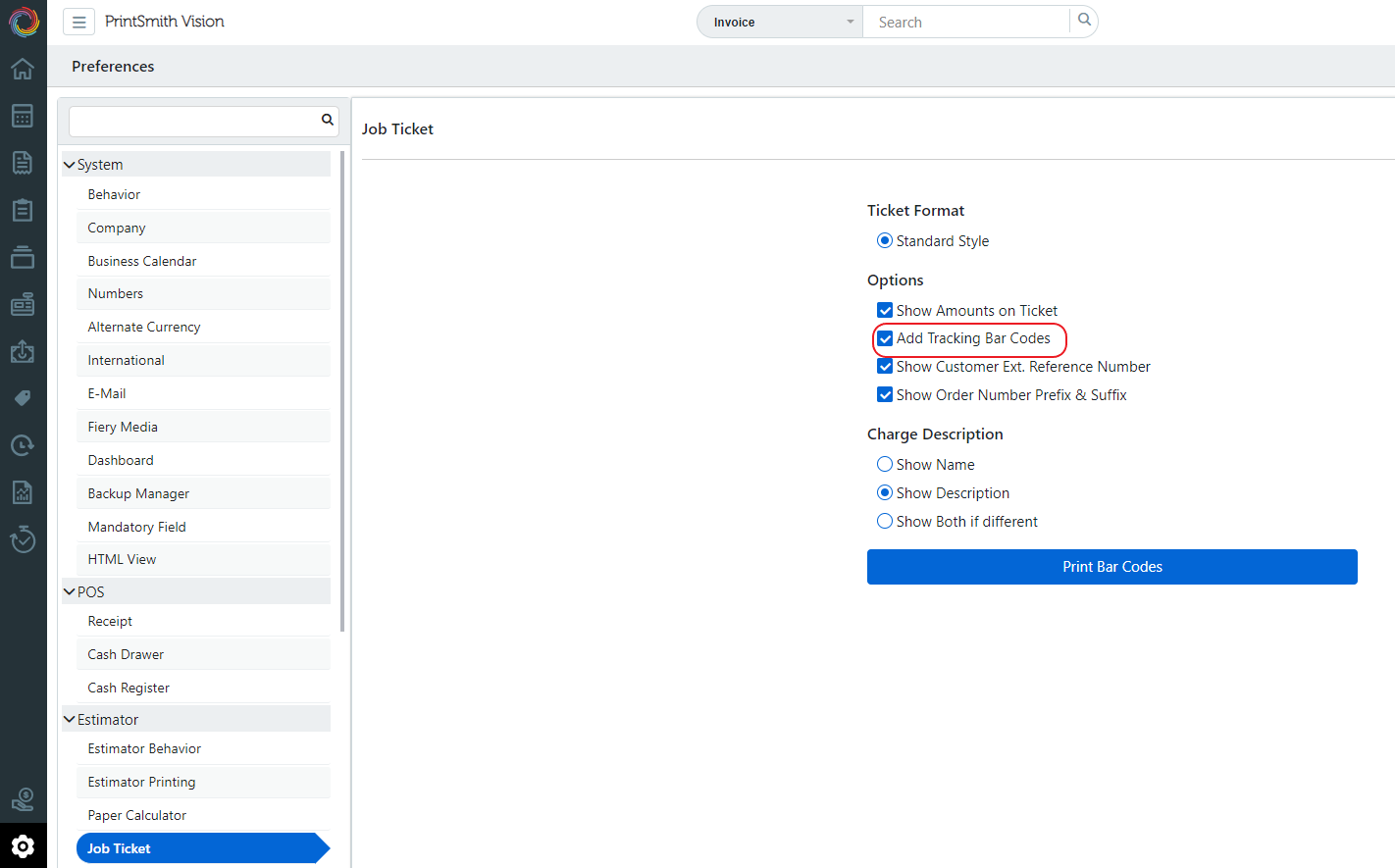The height and width of the screenshot is (868, 1395).
Task: Select Show Both if different option
Action: 885,521
